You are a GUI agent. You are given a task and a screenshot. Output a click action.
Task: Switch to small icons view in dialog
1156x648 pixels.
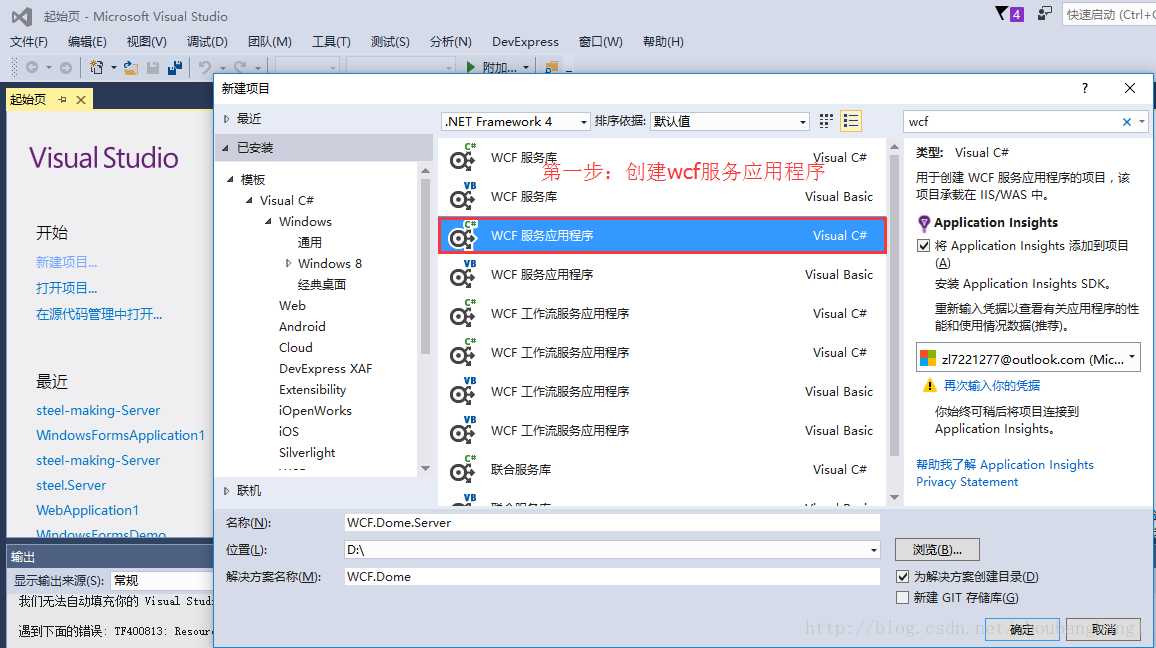(826, 121)
